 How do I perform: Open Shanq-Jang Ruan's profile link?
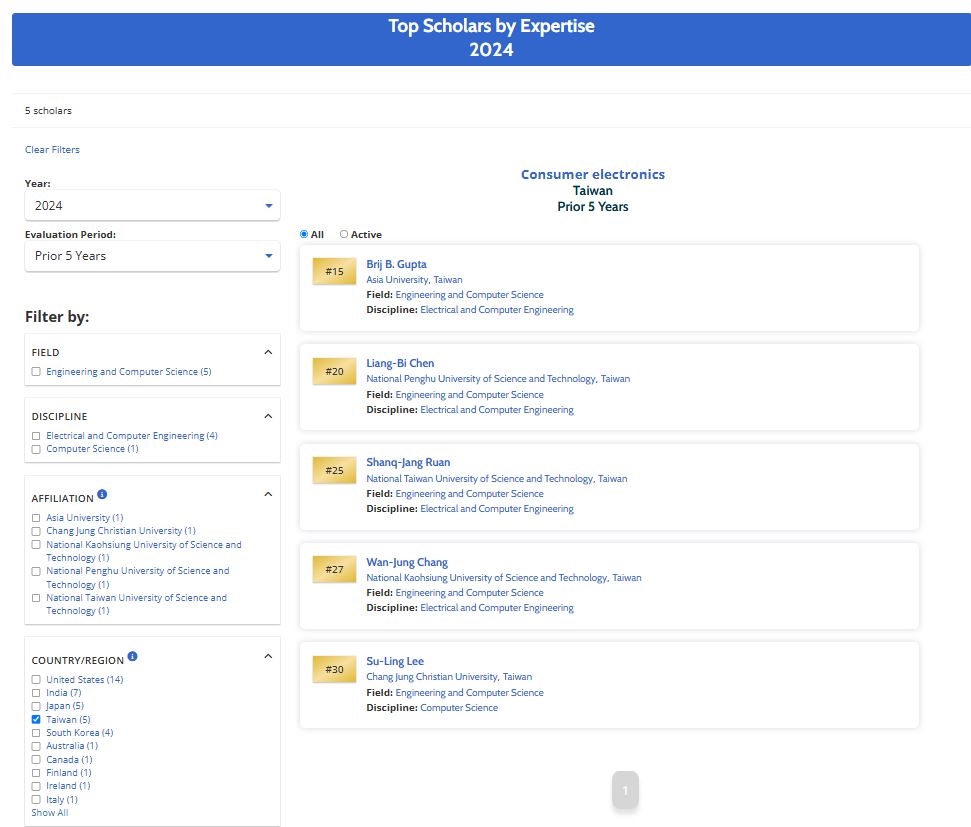pyautogui.click(x=408, y=462)
